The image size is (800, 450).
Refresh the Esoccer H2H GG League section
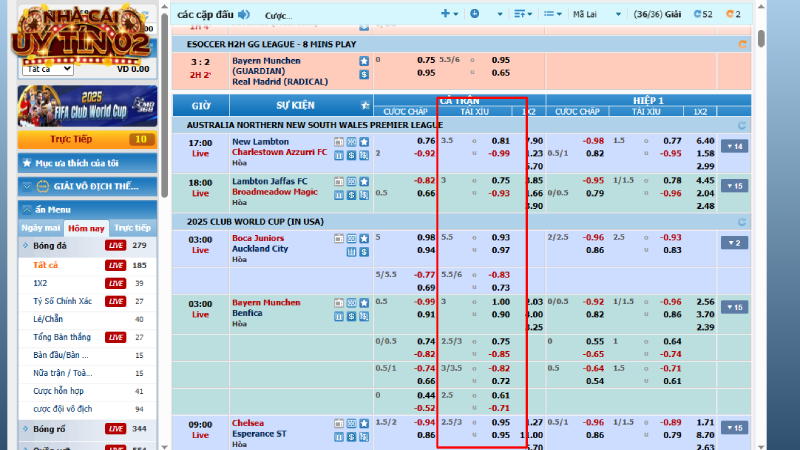pyautogui.click(x=741, y=44)
